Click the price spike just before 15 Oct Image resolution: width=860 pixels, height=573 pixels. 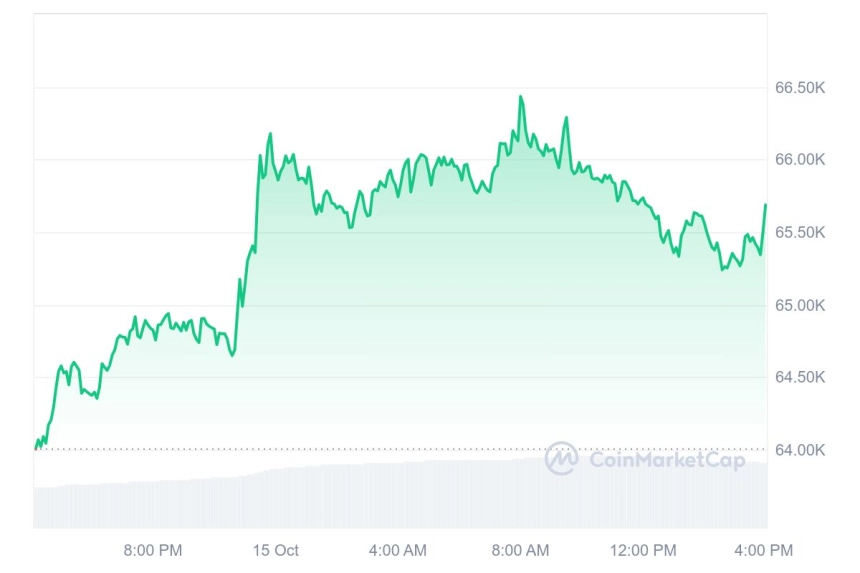[x=270, y=134]
